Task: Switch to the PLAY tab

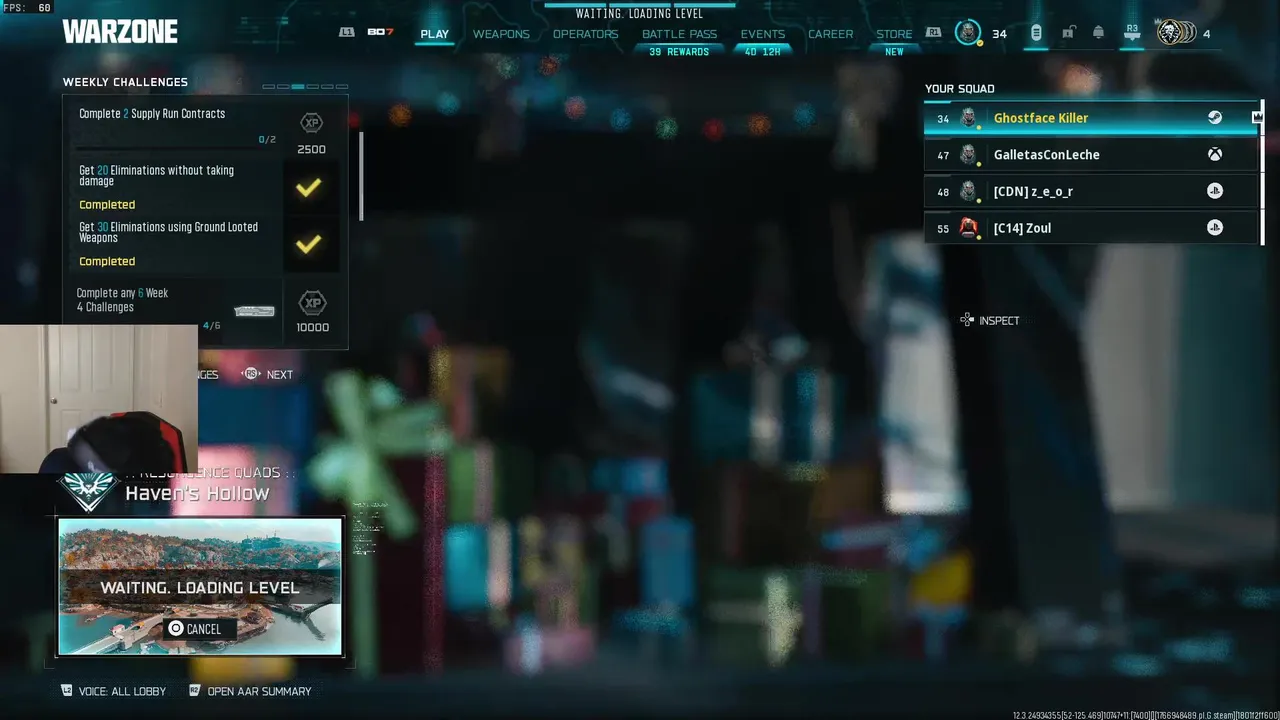Action: click(x=434, y=34)
